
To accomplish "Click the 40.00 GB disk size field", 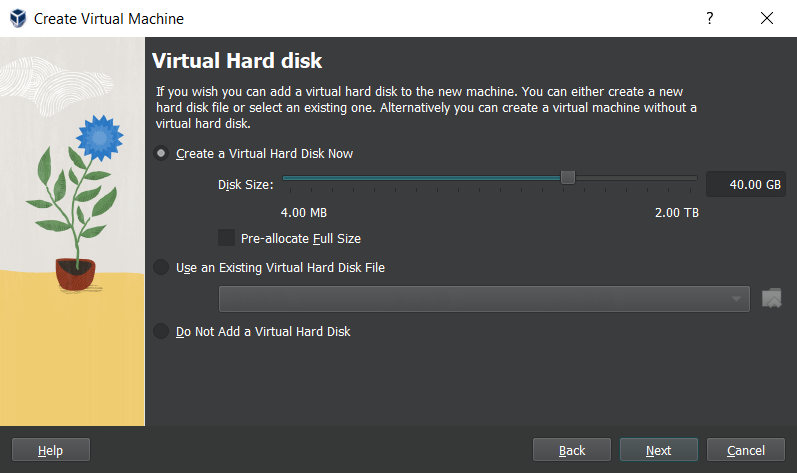I will tap(744, 184).
